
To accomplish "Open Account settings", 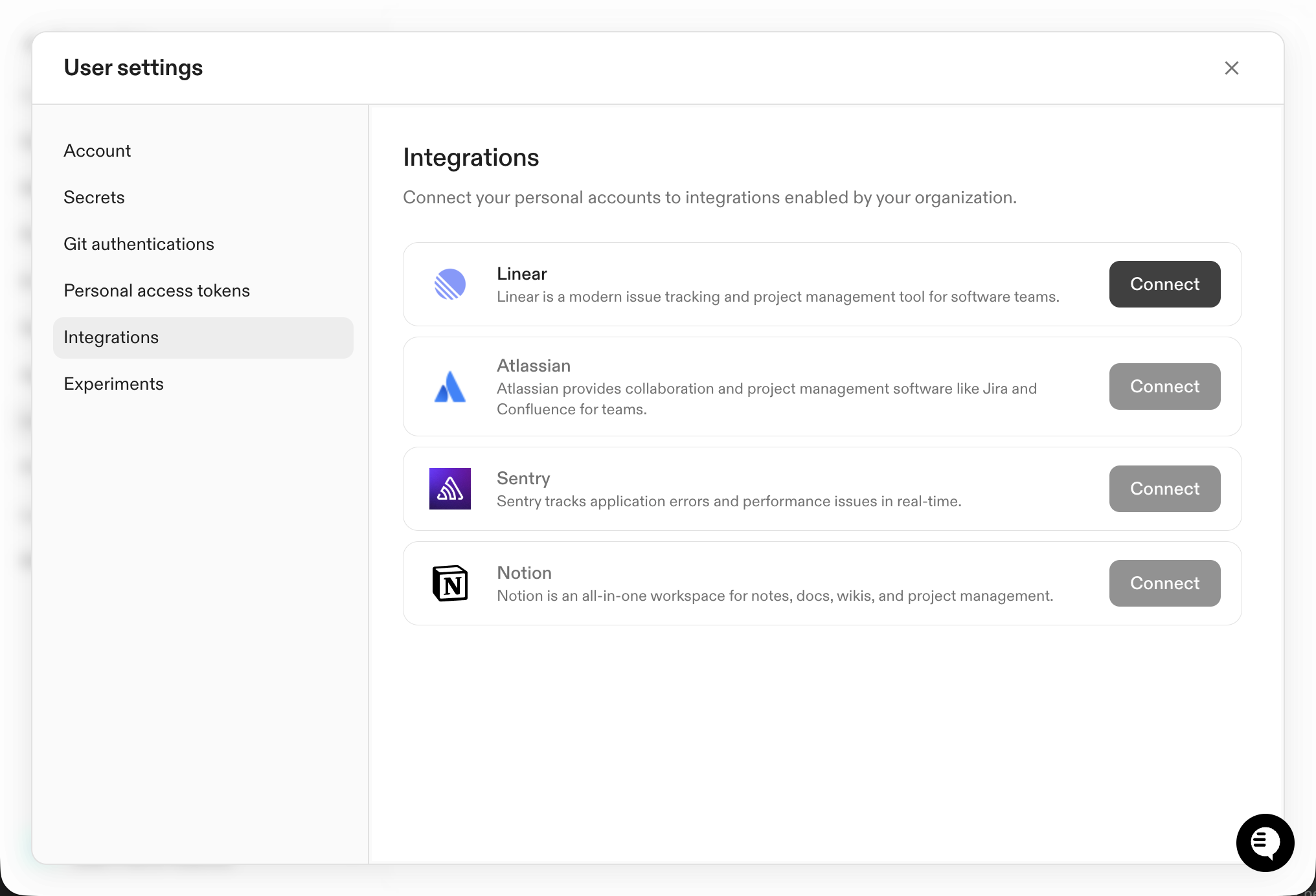I will pyautogui.click(x=97, y=150).
